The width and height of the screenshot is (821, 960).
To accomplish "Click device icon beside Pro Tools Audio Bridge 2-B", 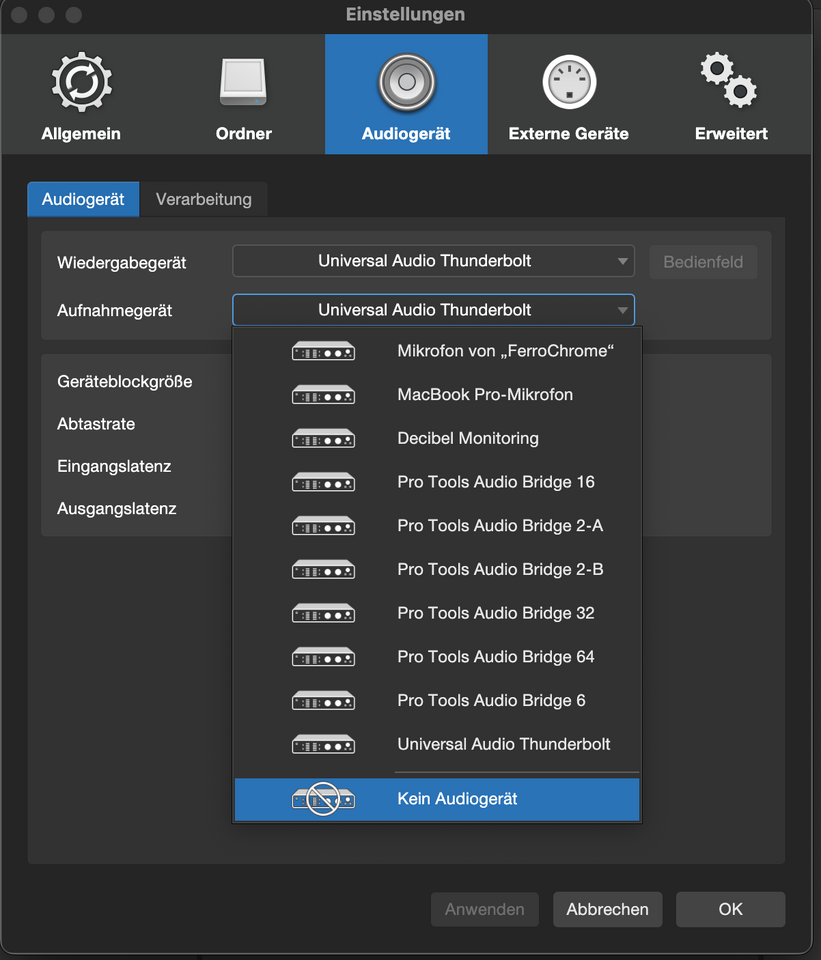I will point(323,570).
